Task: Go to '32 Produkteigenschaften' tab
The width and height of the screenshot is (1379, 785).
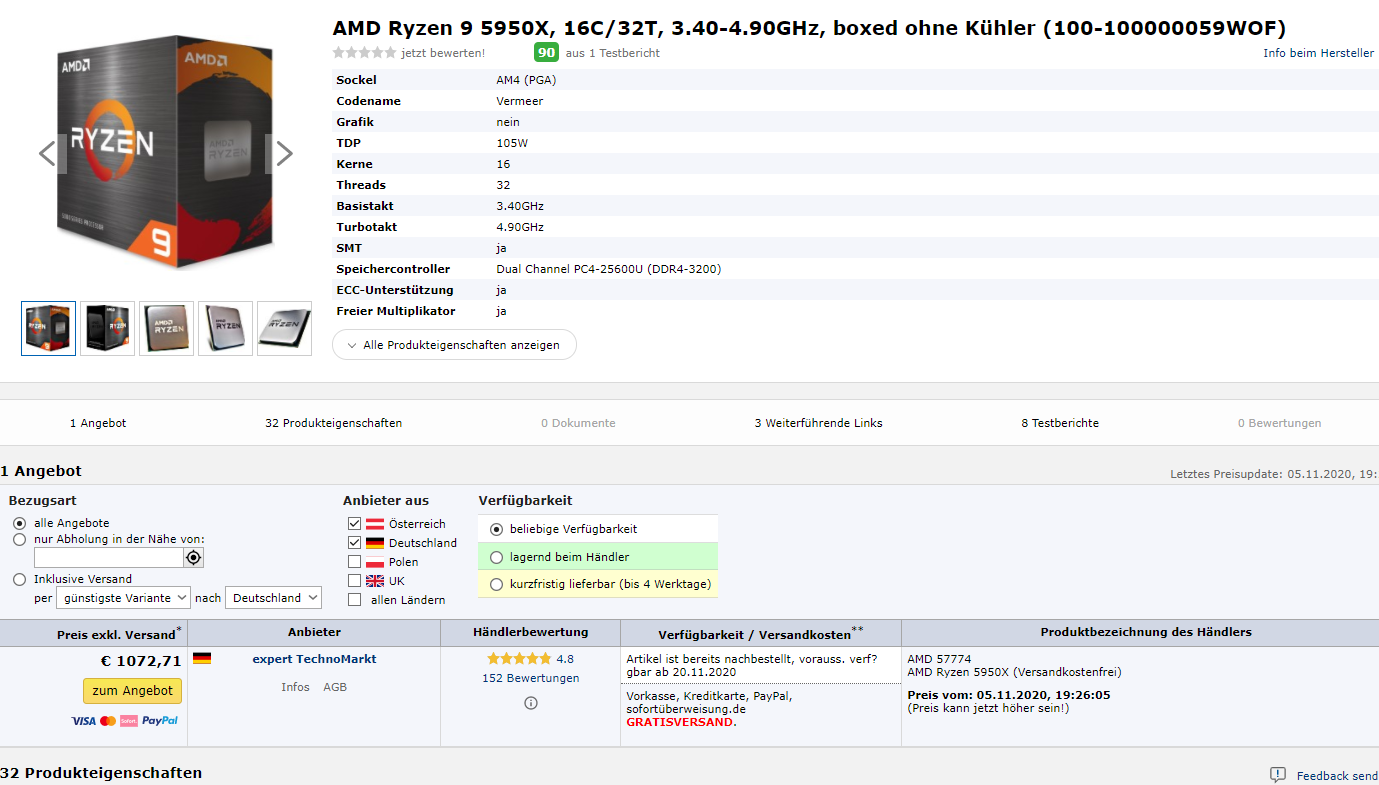Action: click(x=334, y=423)
